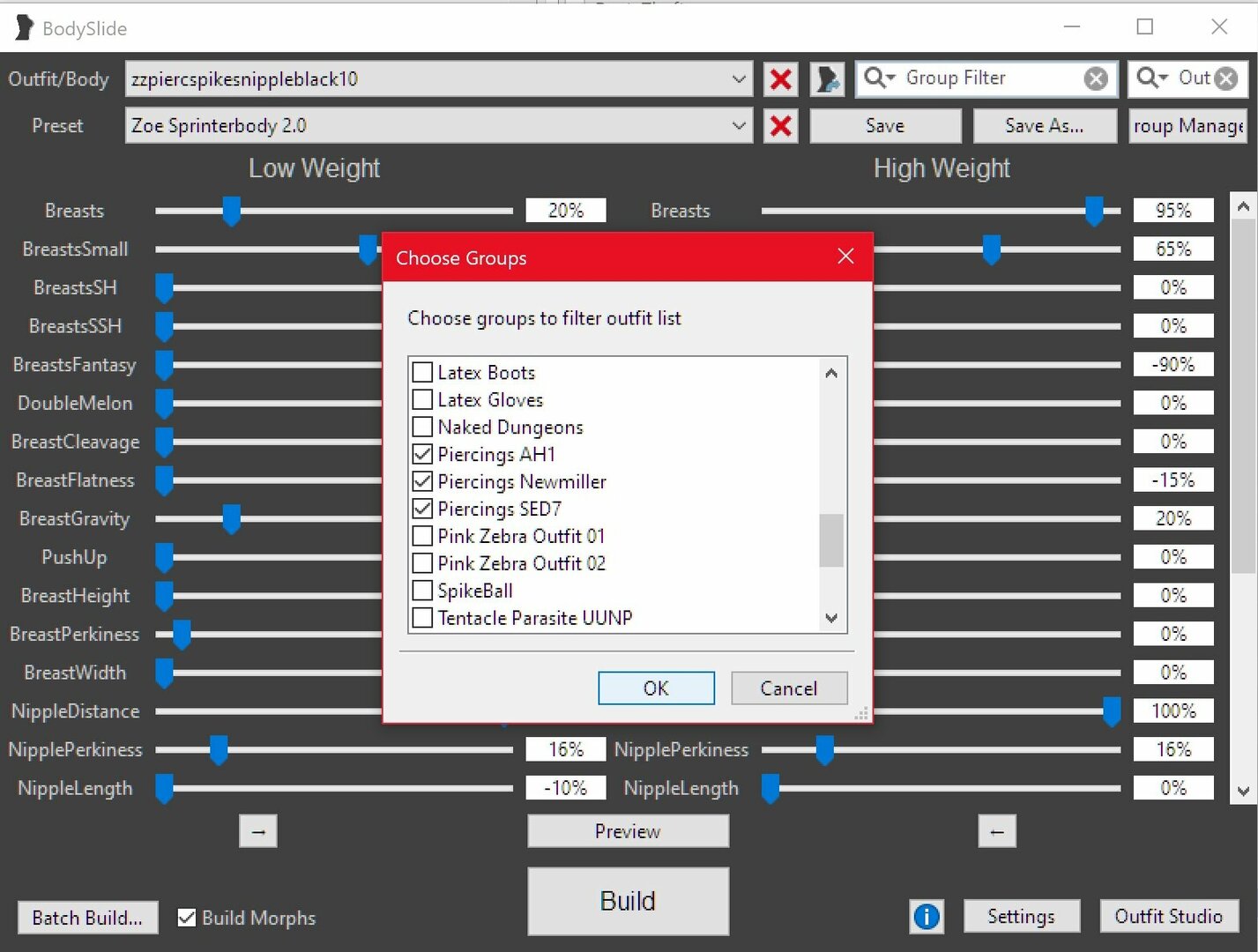The image size is (1258, 952).
Task: Click the high weight Breasts 95% value field
Action: coord(1173,211)
